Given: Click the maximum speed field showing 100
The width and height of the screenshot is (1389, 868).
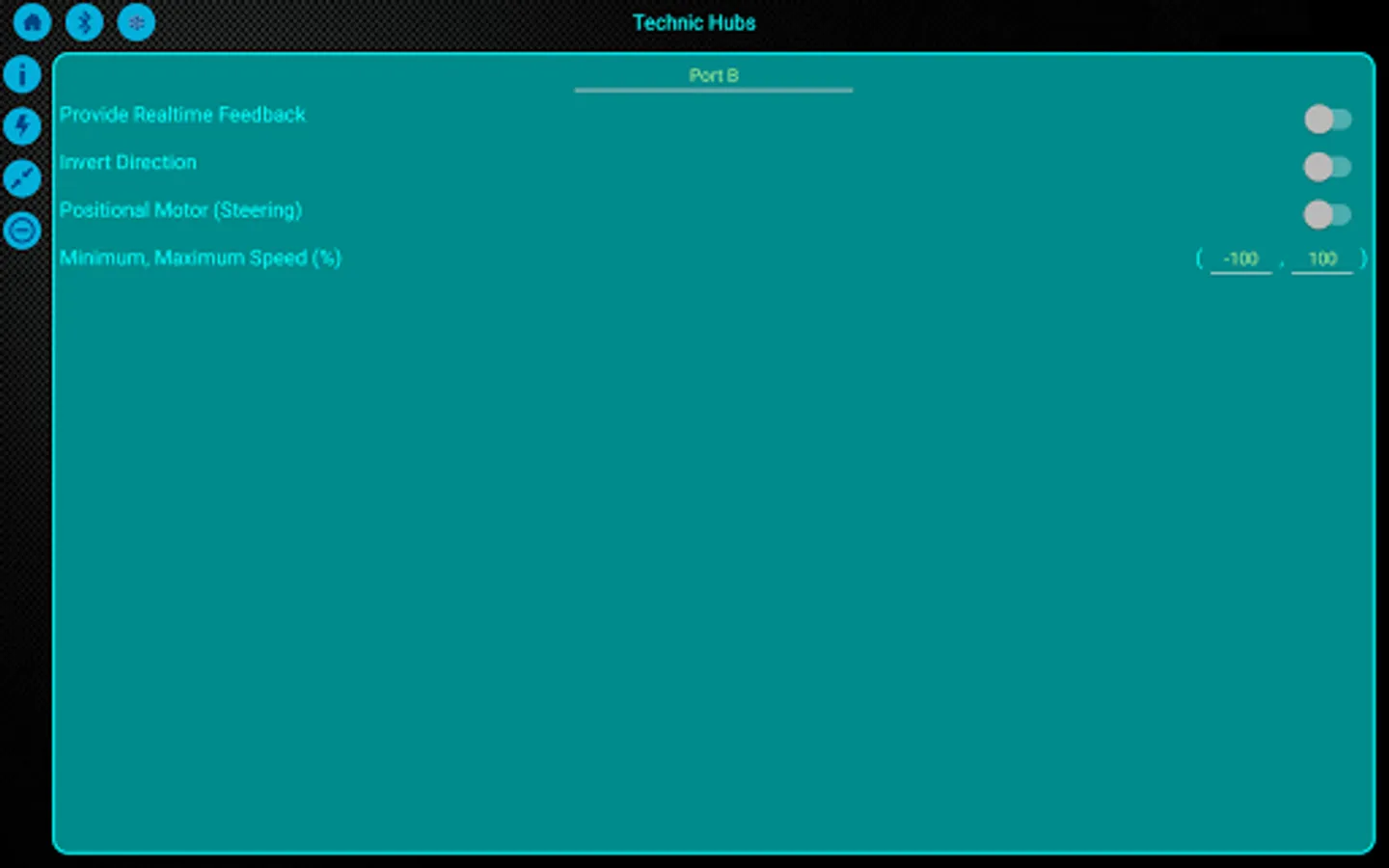Looking at the screenshot, I should [1322, 258].
